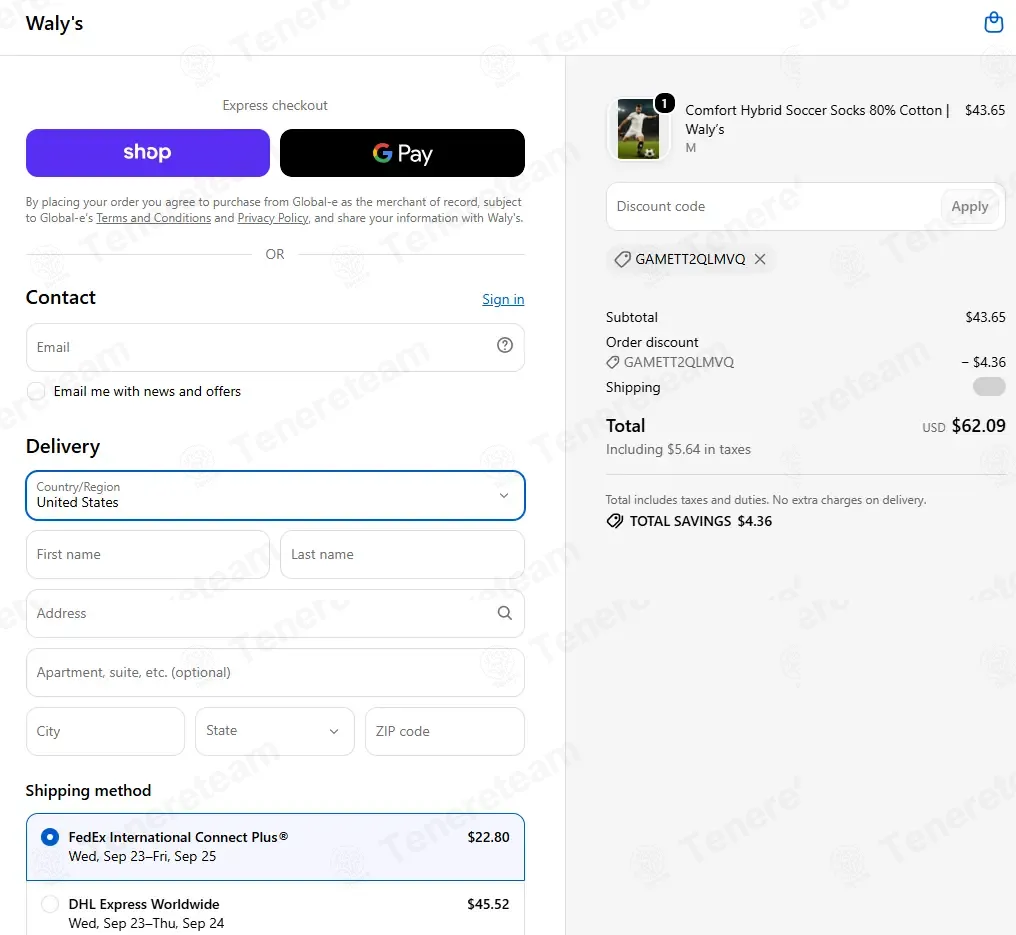
Task: Open the shopping bag cart icon
Action: pos(993,22)
